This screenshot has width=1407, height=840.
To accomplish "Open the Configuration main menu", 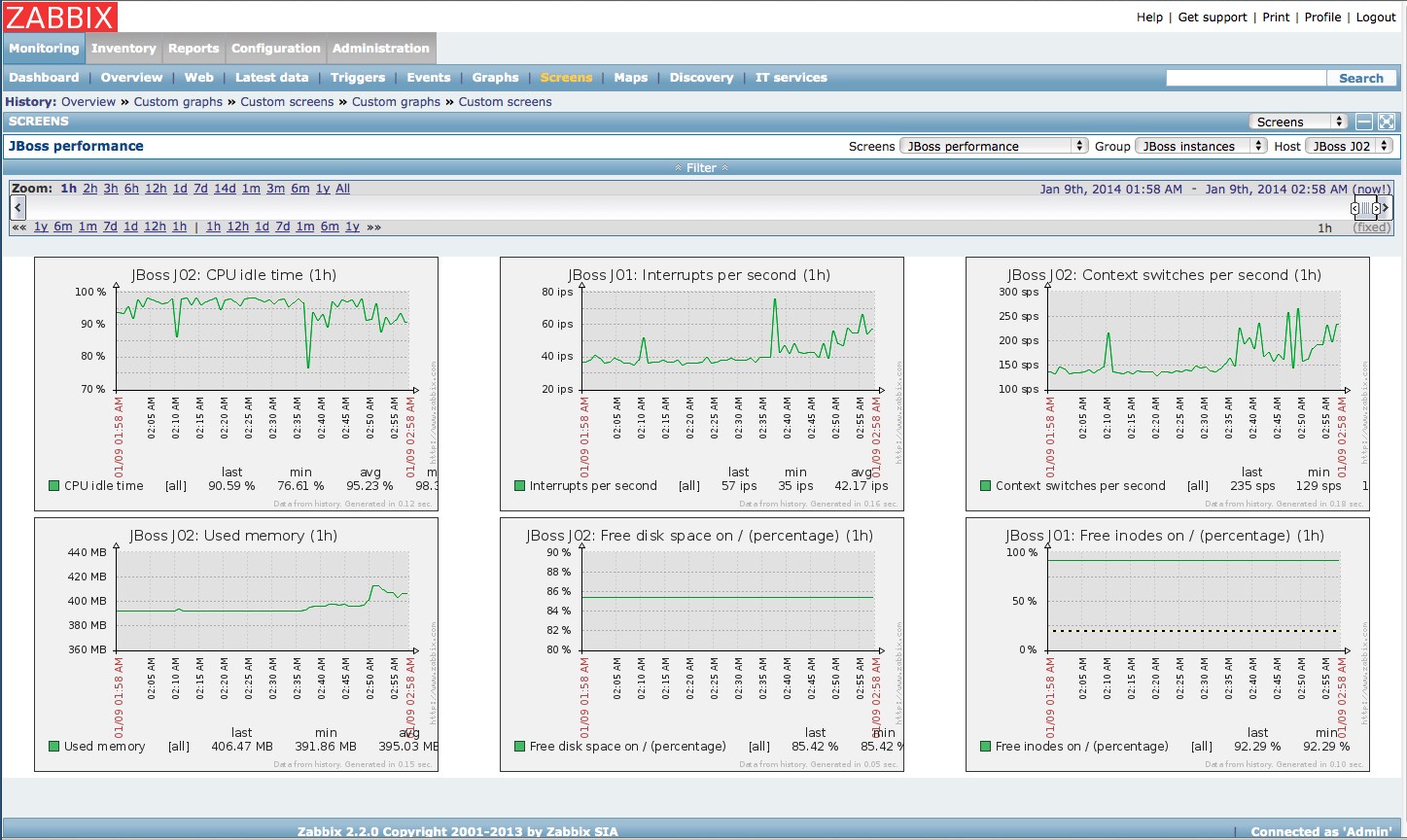I will 276,49.
